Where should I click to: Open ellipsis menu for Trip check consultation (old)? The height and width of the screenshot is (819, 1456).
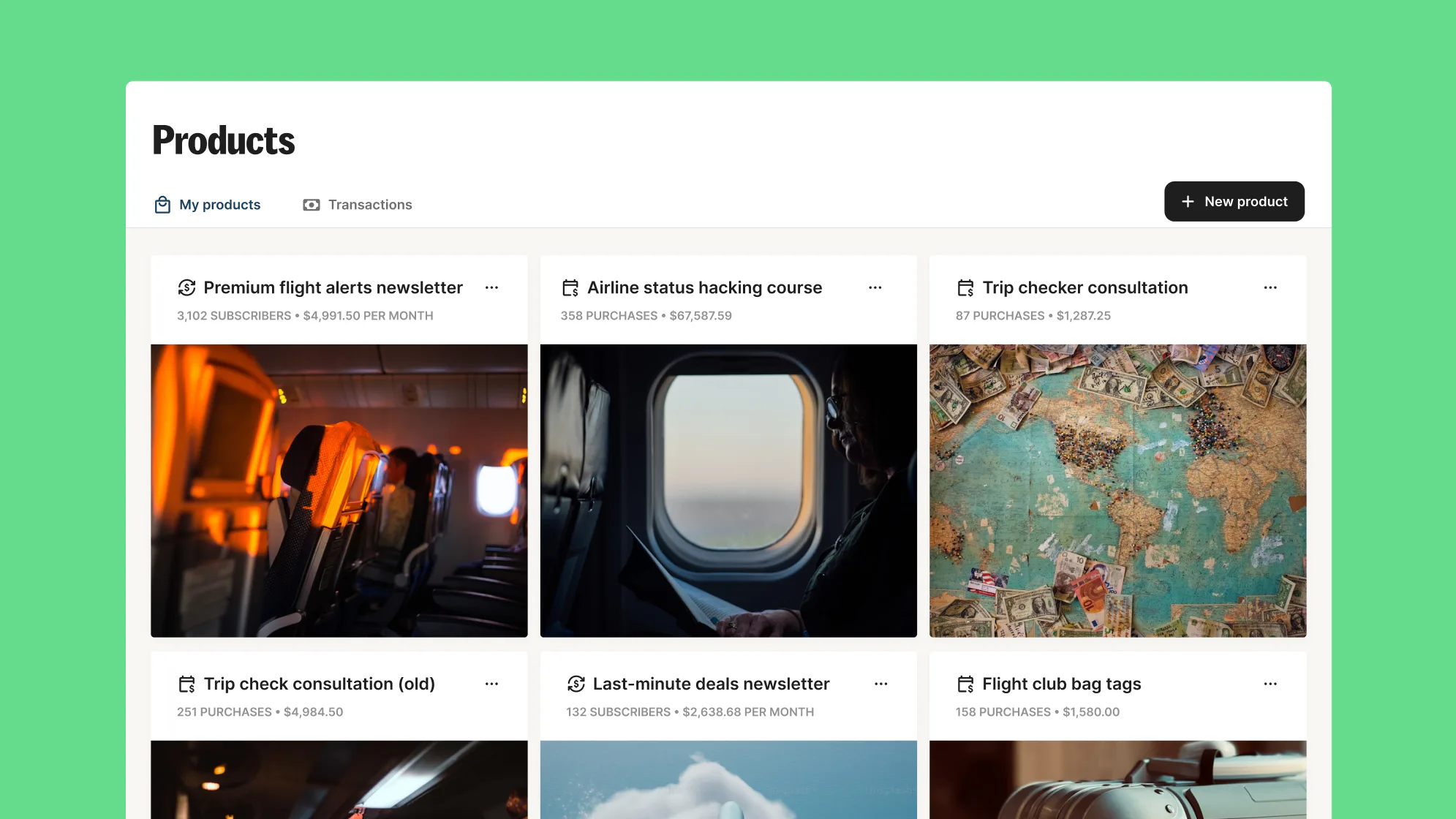pyautogui.click(x=491, y=684)
